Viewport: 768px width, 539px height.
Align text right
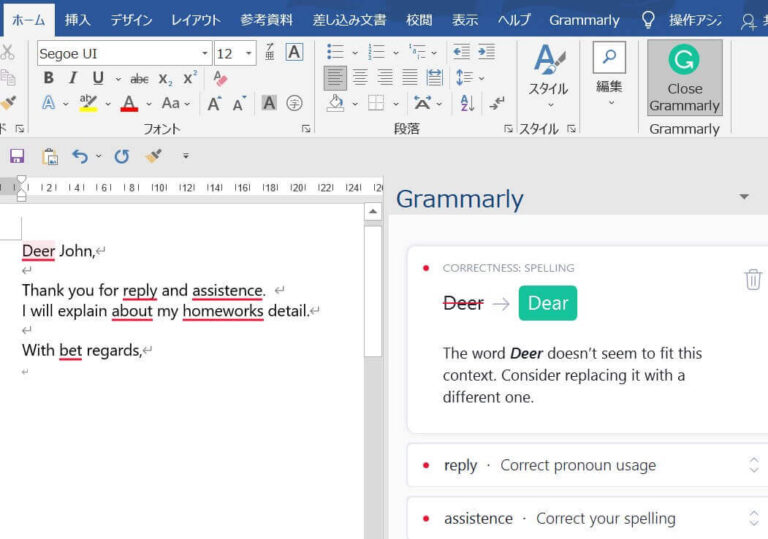point(385,77)
